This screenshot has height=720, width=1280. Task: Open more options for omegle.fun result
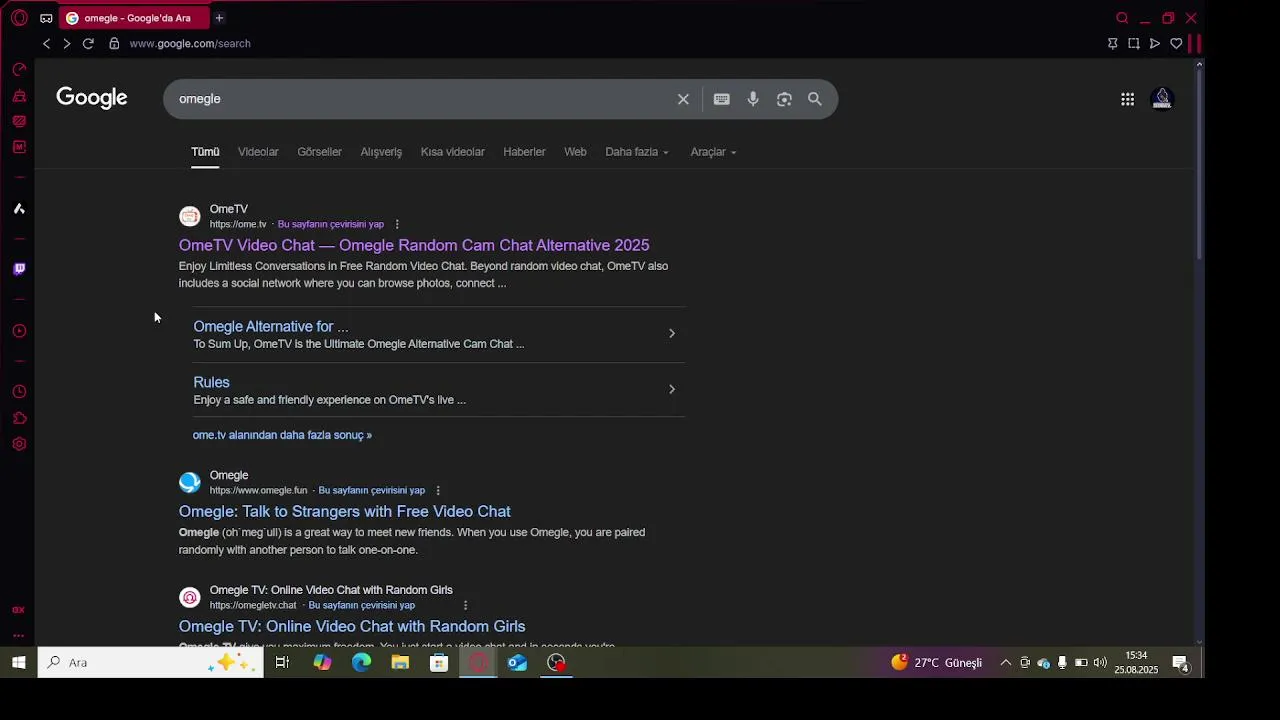point(438,490)
